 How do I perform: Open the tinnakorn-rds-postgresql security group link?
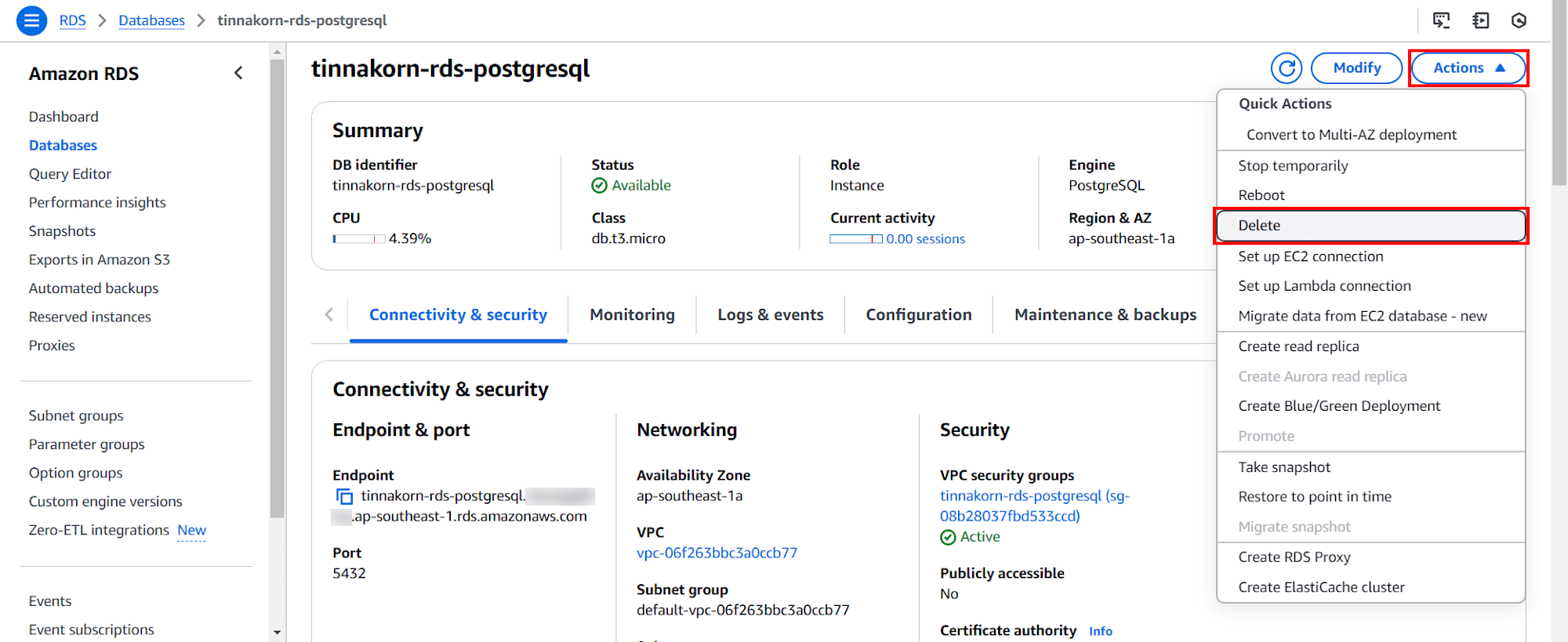tap(1034, 506)
